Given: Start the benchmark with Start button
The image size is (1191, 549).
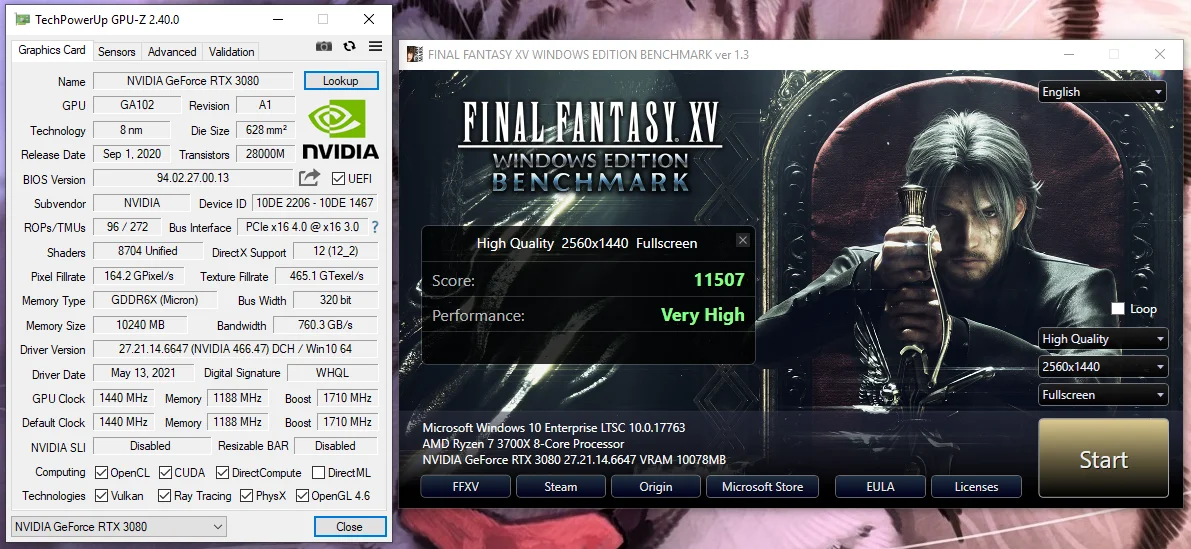Looking at the screenshot, I should click(1103, 459).
